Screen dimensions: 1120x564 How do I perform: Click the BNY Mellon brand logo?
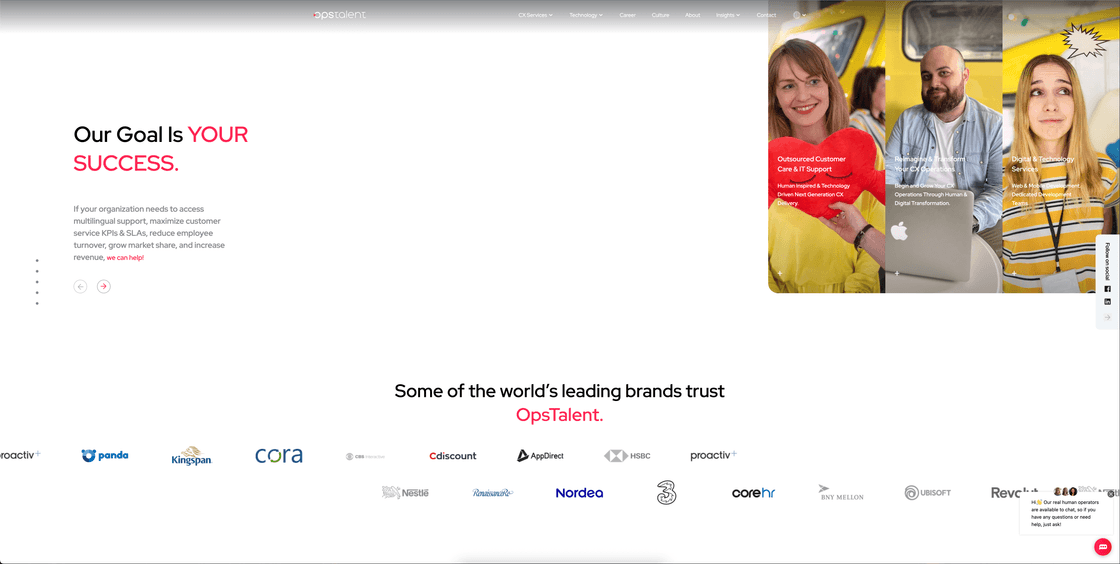[x=841, y=493]
